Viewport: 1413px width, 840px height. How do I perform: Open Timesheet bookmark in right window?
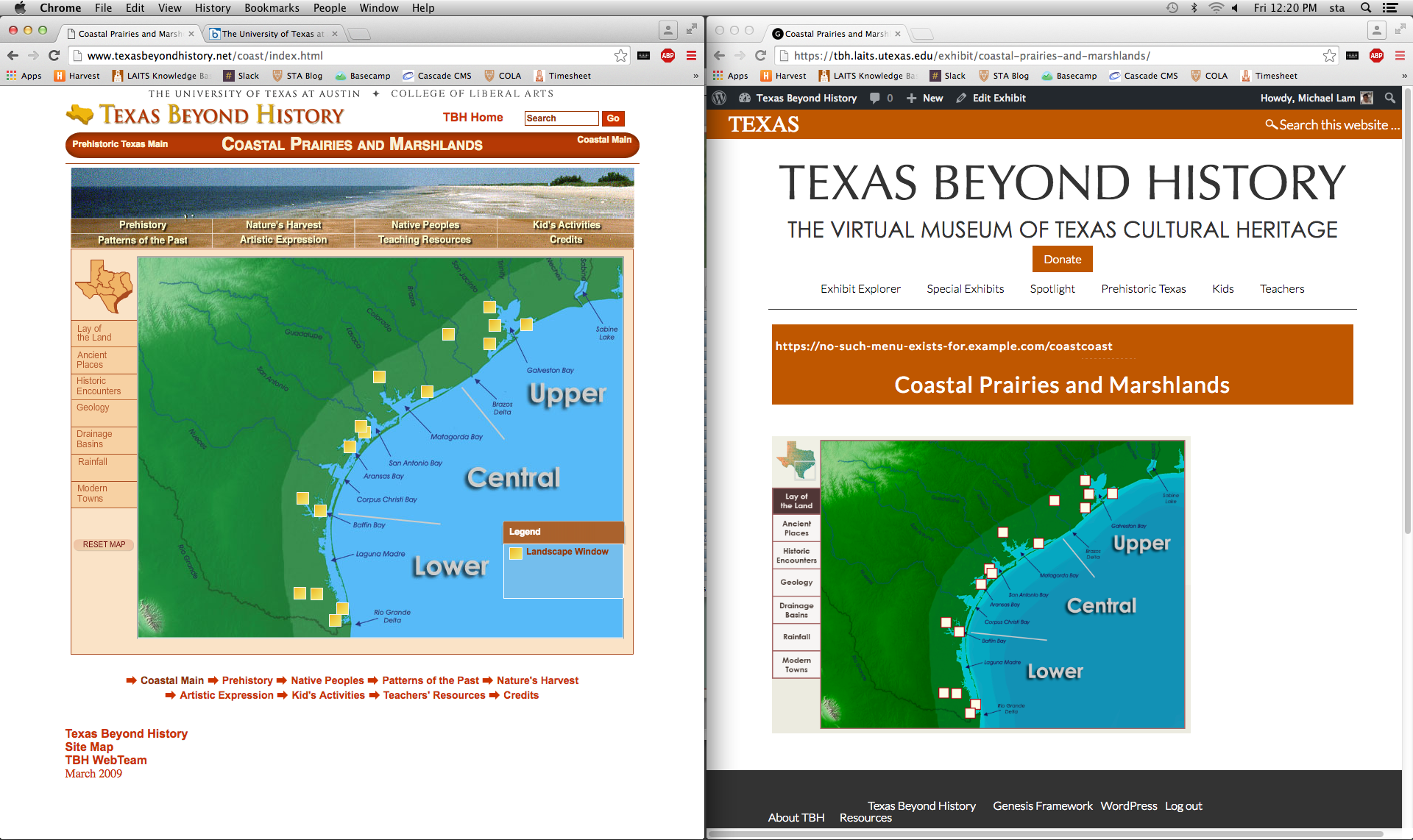coord(1269,76)
